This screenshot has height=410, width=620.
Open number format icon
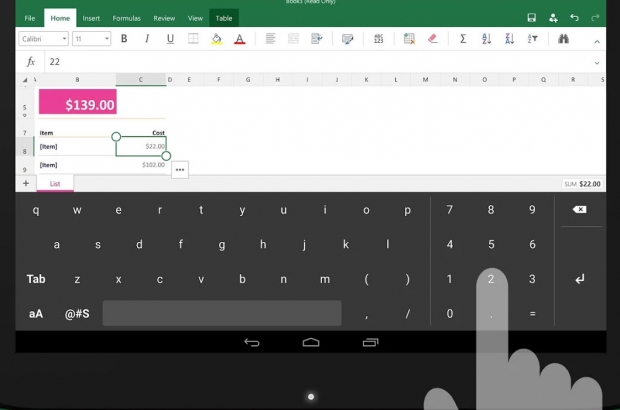point(378,38)
